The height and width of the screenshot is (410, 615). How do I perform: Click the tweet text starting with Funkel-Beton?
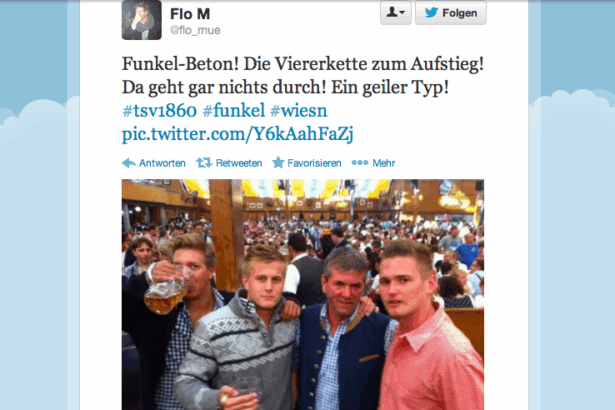pyautogui.click(x=303, y=75)
